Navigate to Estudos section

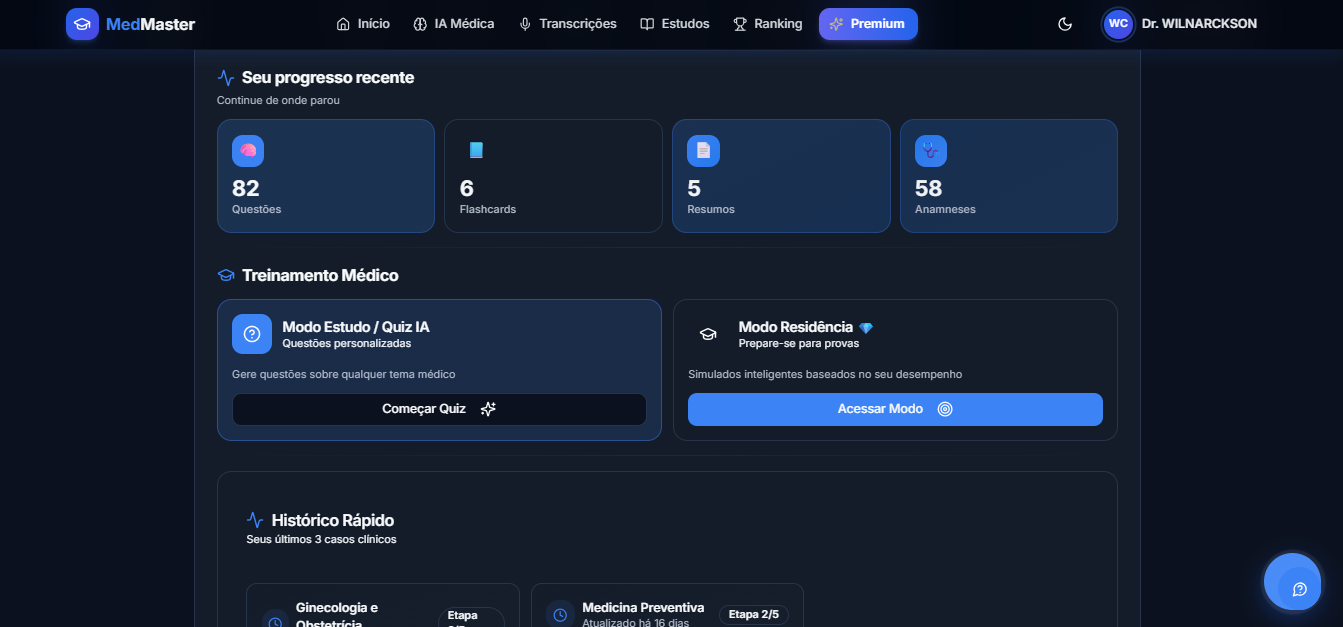tap(675, 24)
